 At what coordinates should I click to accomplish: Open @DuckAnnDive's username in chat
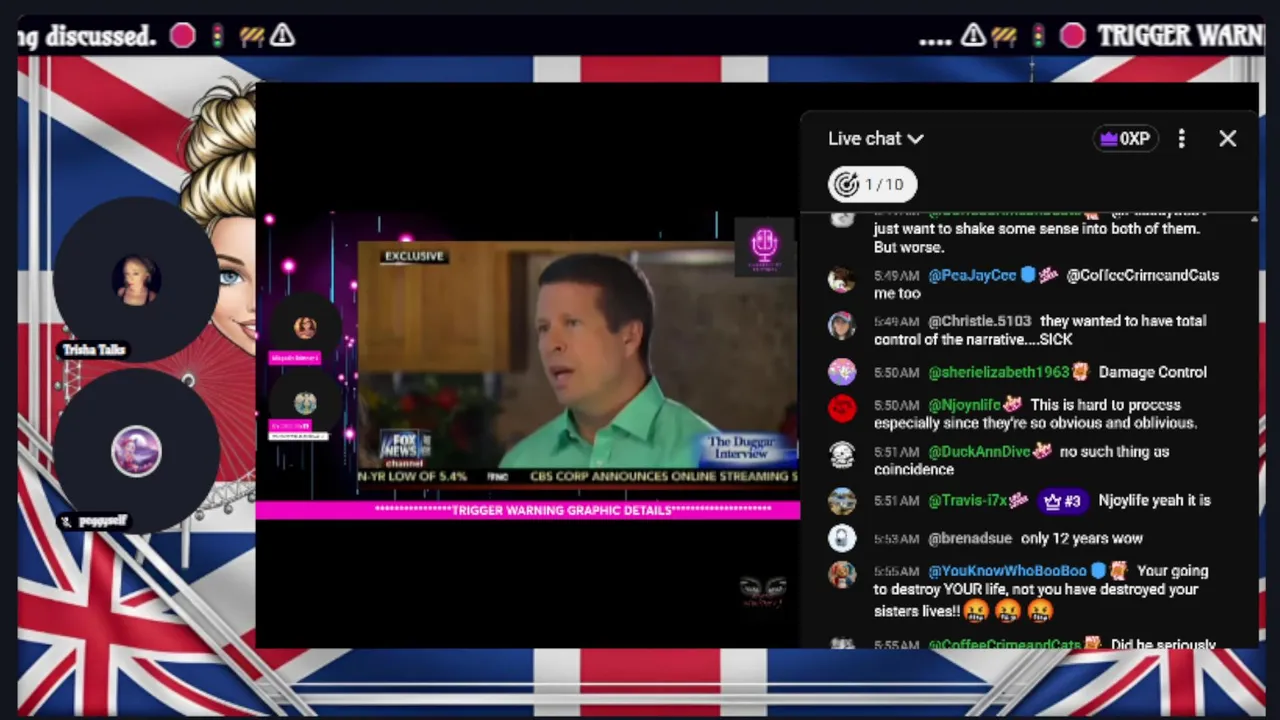(x=979, y=452)
